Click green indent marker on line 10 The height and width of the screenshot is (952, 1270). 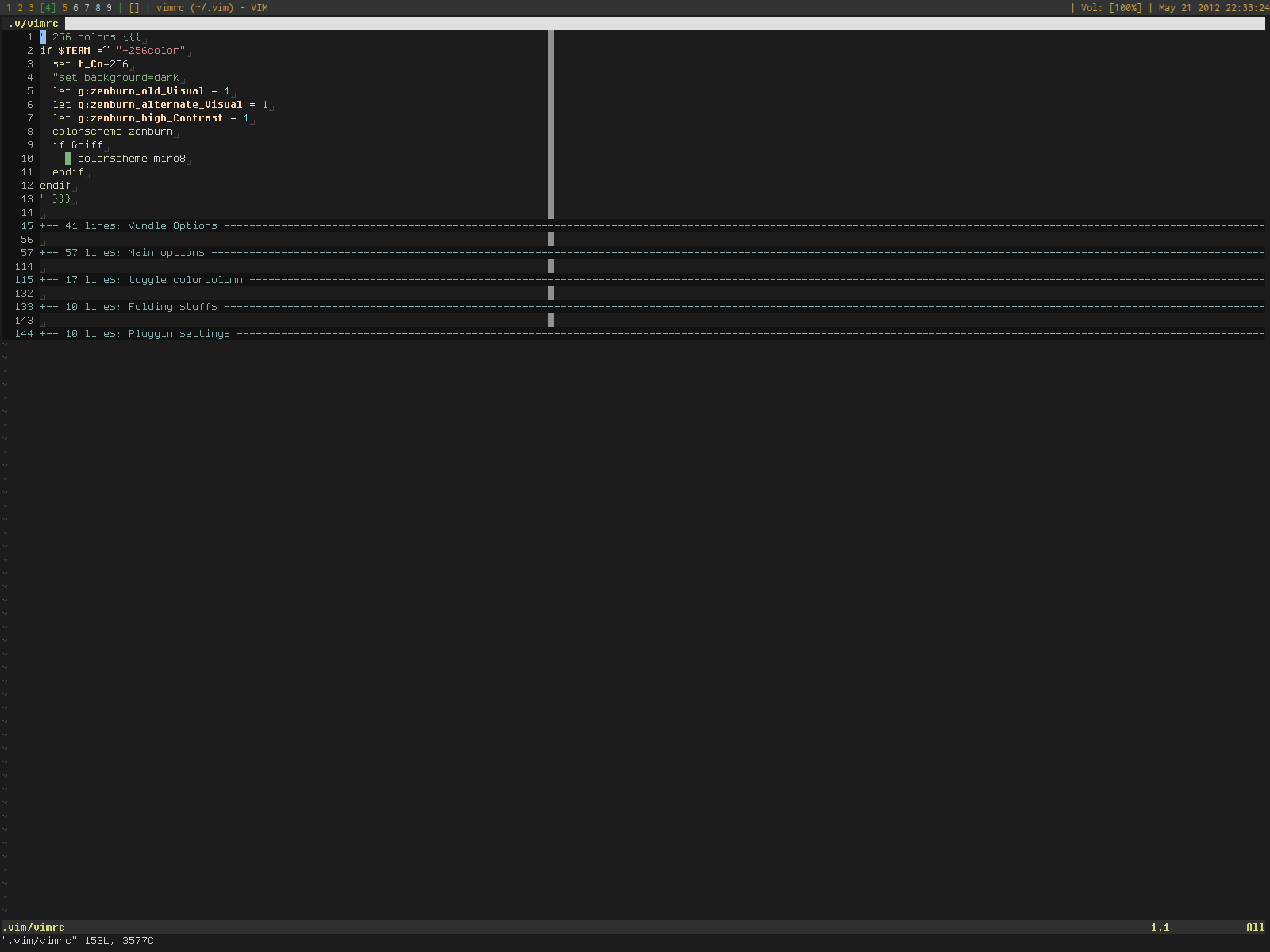pos(68,159)
